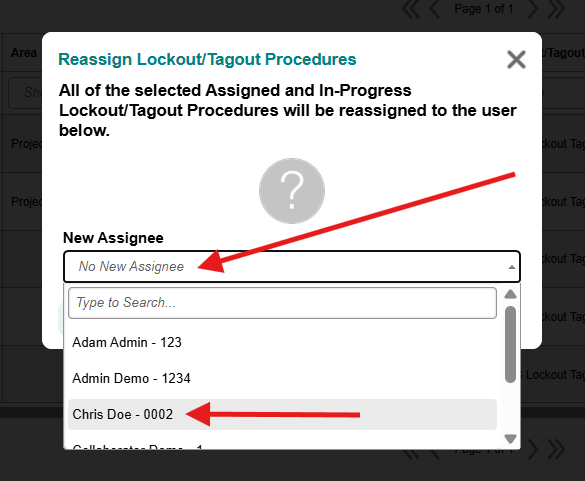Go to first page using top pager
585x481 pixels.
411,9
